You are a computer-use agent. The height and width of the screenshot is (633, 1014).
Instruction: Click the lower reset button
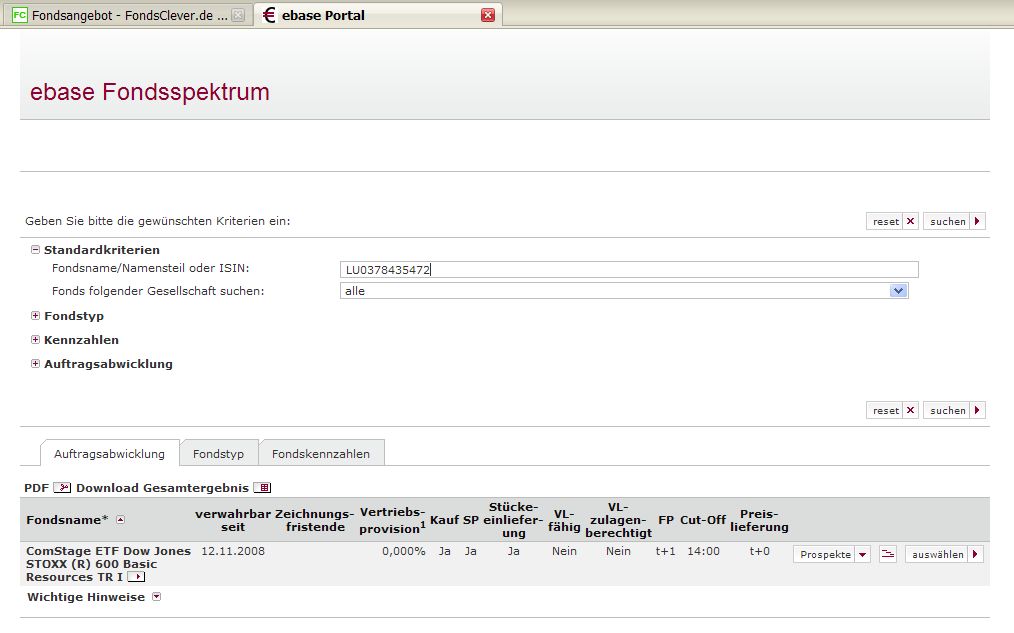pyautogui.click(x=892, y=410)
